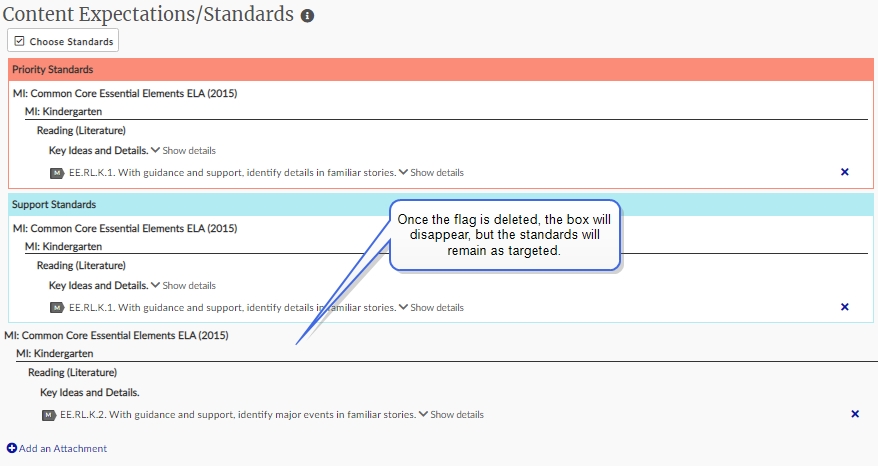Click the Add an Attachment link

63,449
